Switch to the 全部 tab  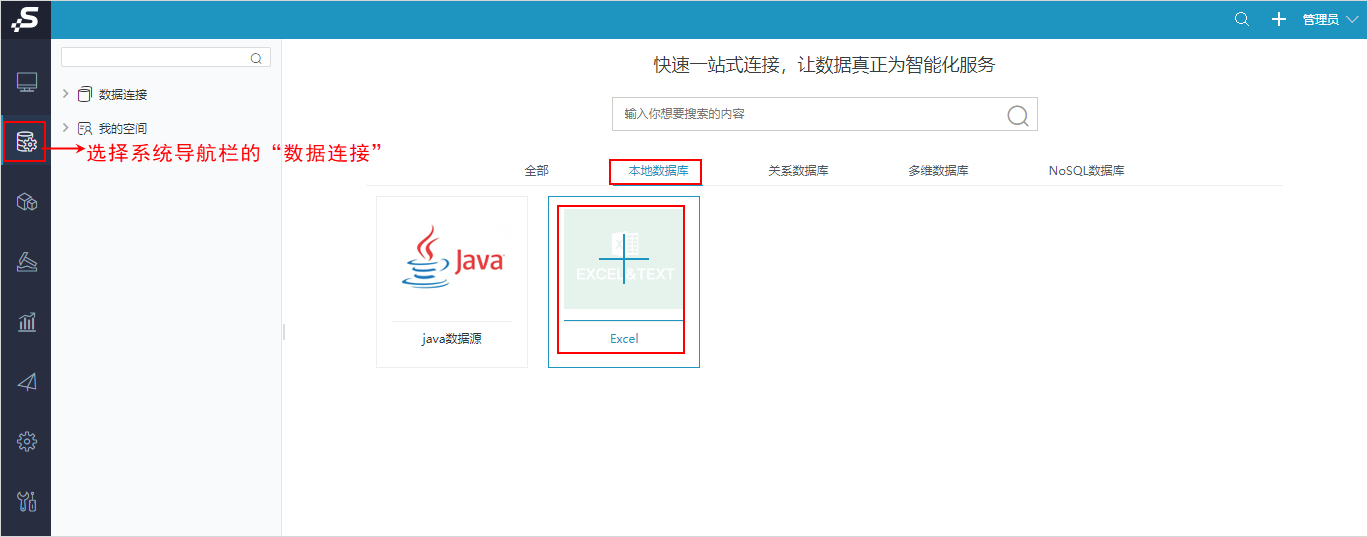click(x=537, y=171)
